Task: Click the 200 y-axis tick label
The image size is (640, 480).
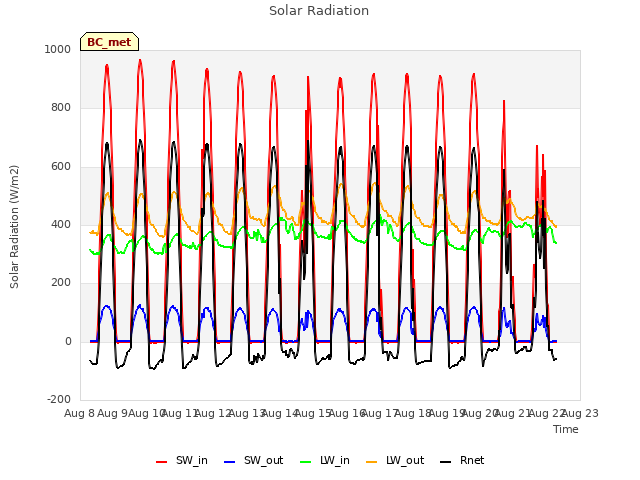Action: pyautogui.click(x=61, y=283)
